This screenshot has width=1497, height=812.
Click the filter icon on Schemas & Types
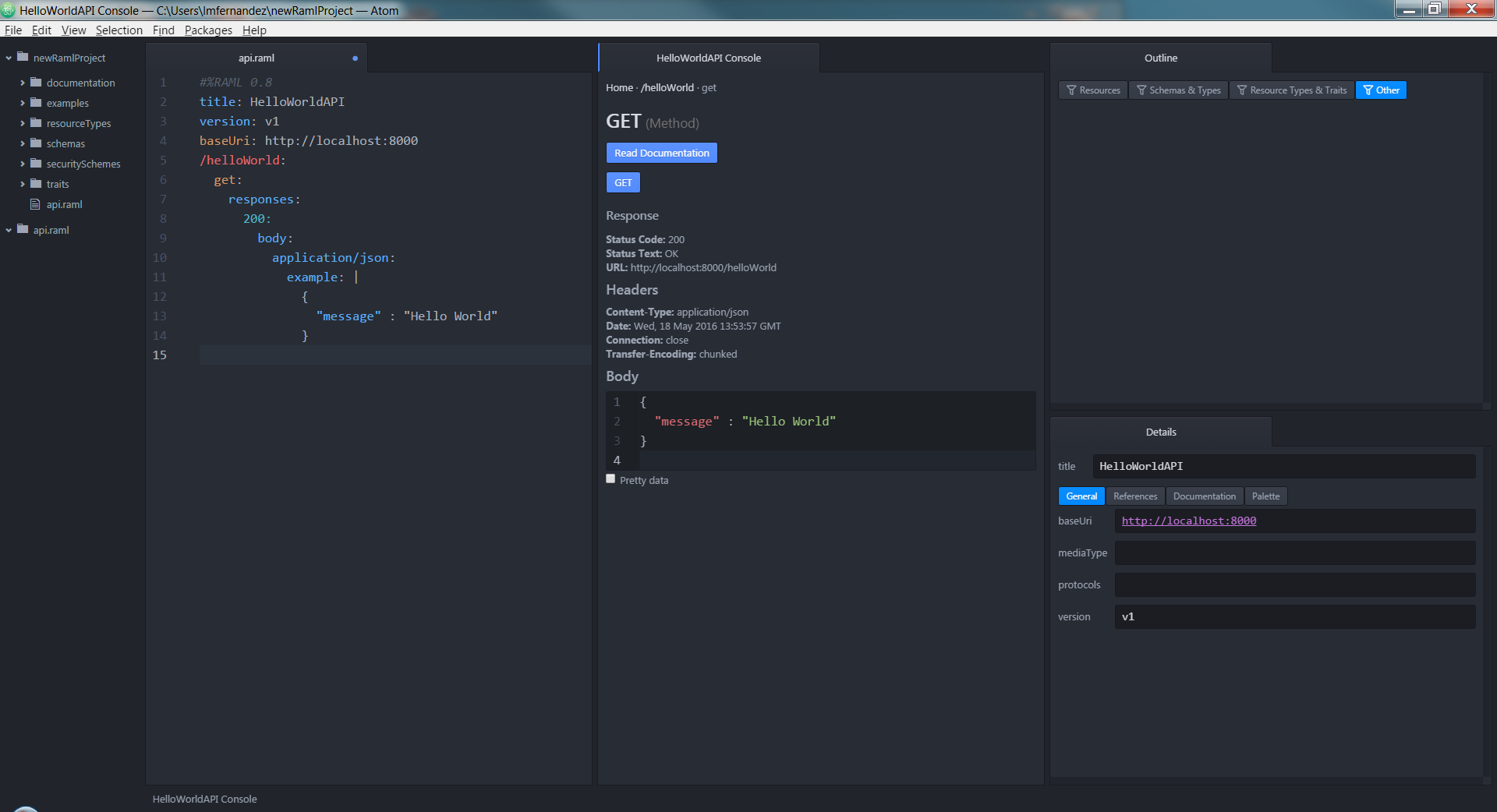tap(1141, 90)
